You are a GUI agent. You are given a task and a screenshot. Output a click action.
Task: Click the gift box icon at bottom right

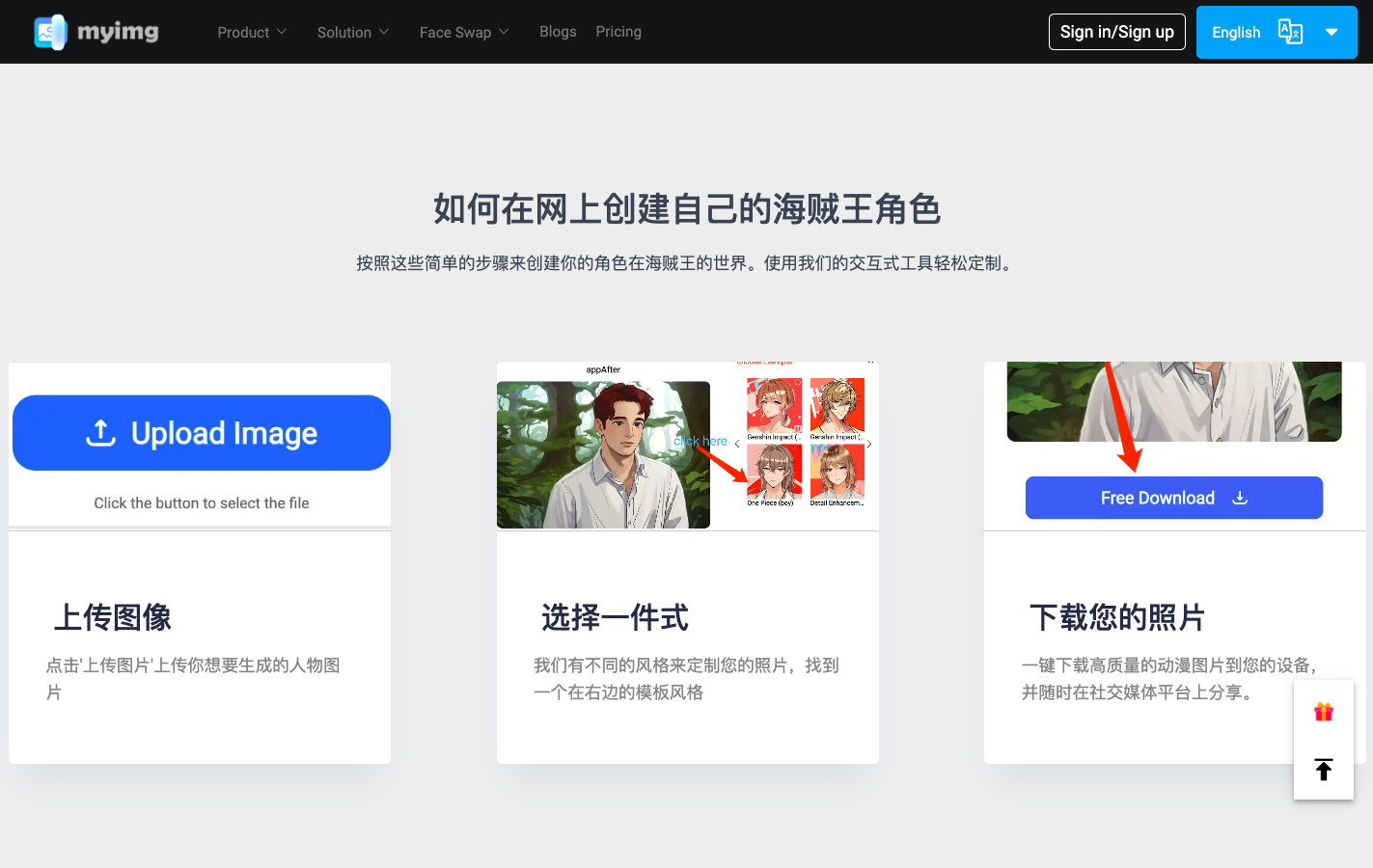1323,711
